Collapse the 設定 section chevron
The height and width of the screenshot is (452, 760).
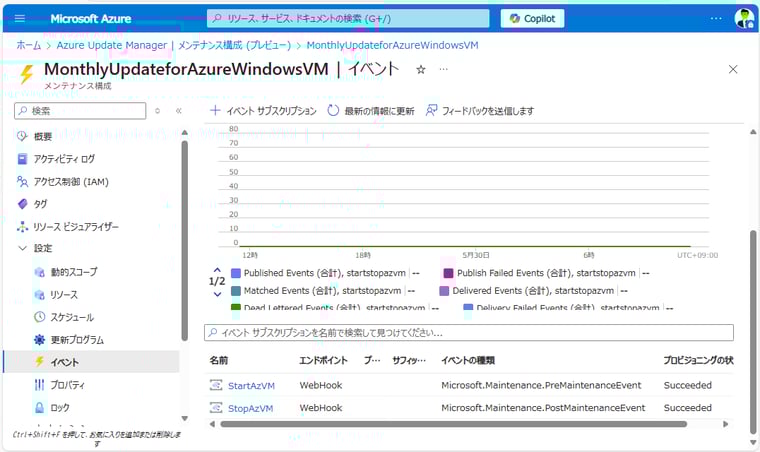pos(22,248)
